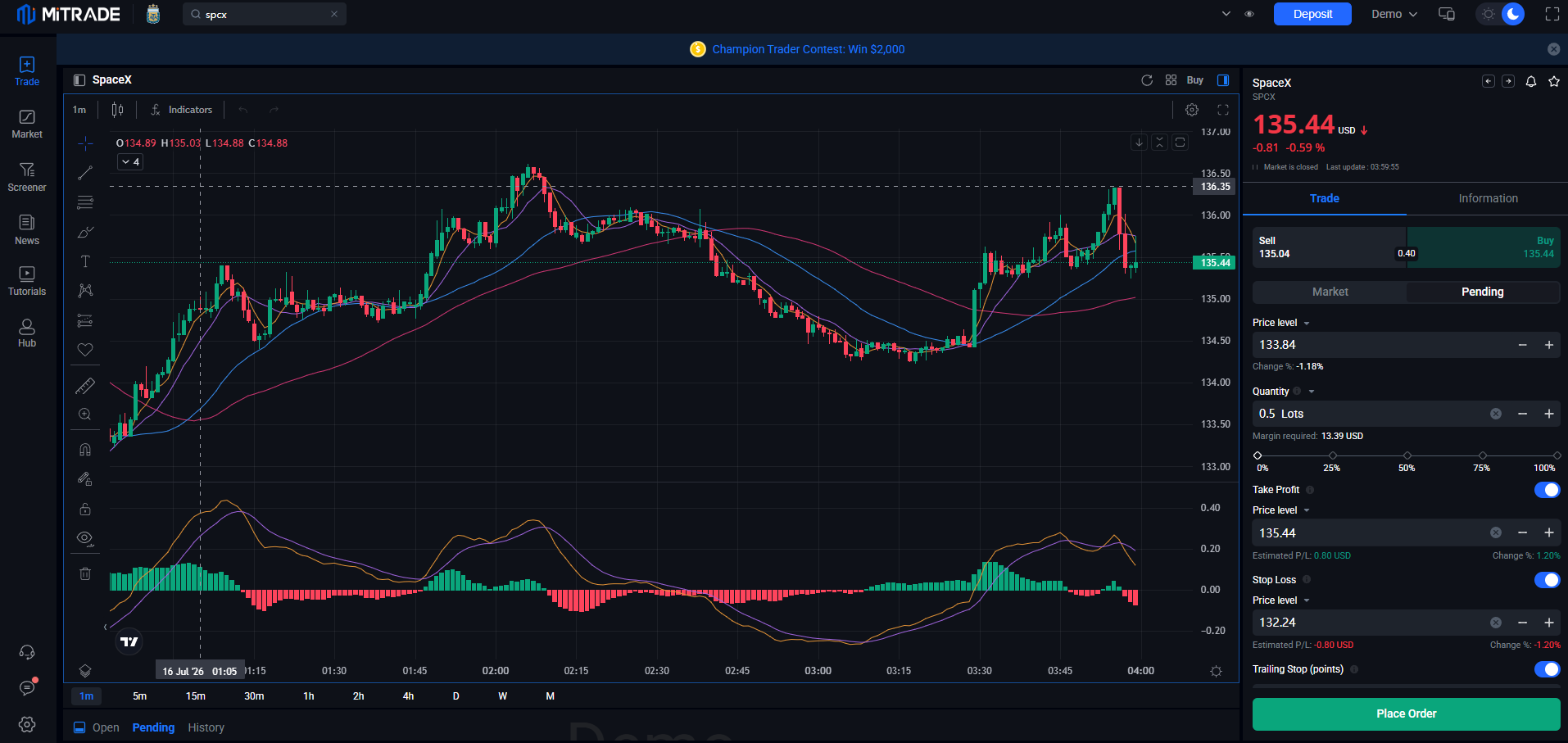1568x743 pixels.
Task: Disable the Take Profit toggle
Action: point(1548,490)
